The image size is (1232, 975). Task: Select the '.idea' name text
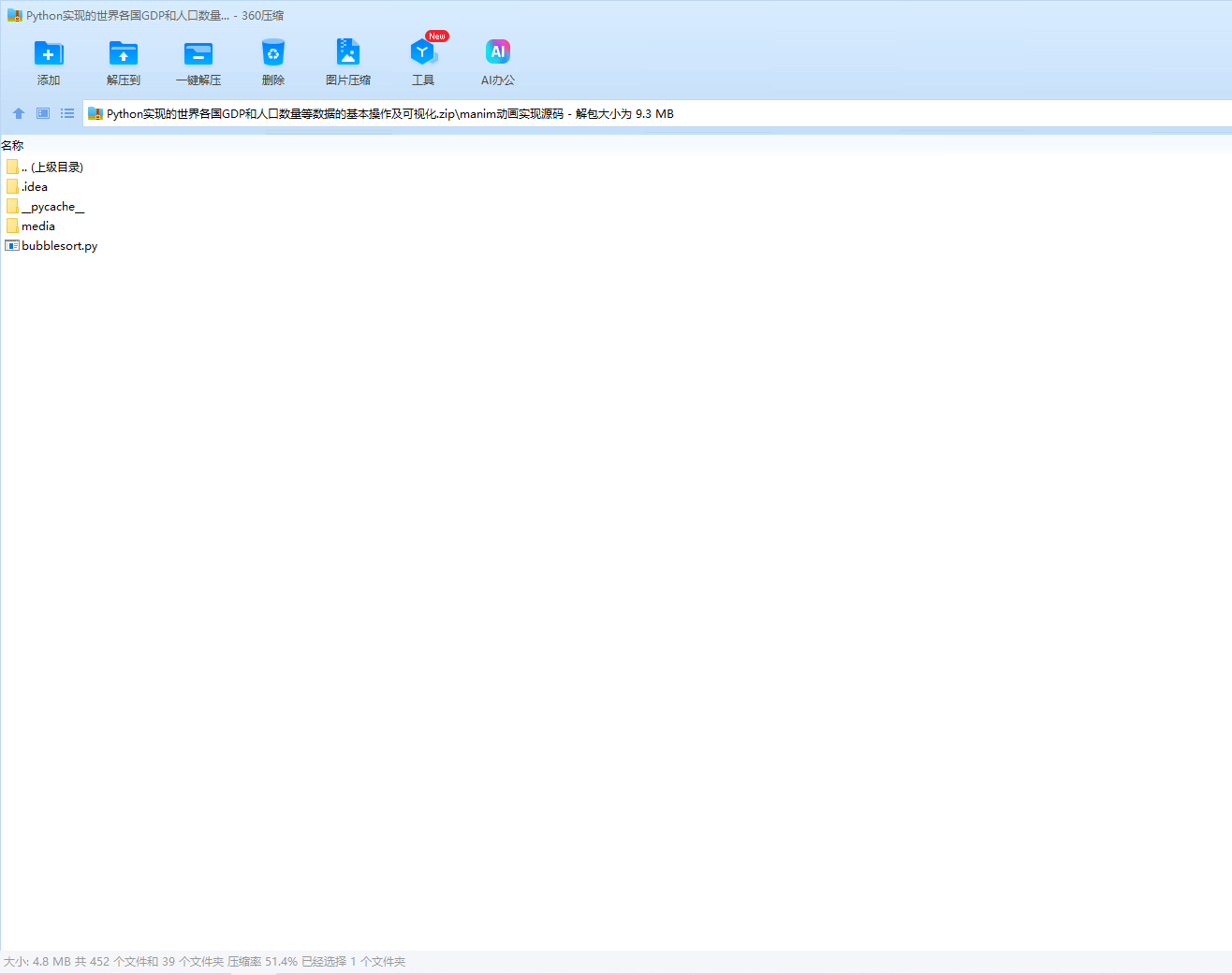pyautogui.click(x=35, y=187)
